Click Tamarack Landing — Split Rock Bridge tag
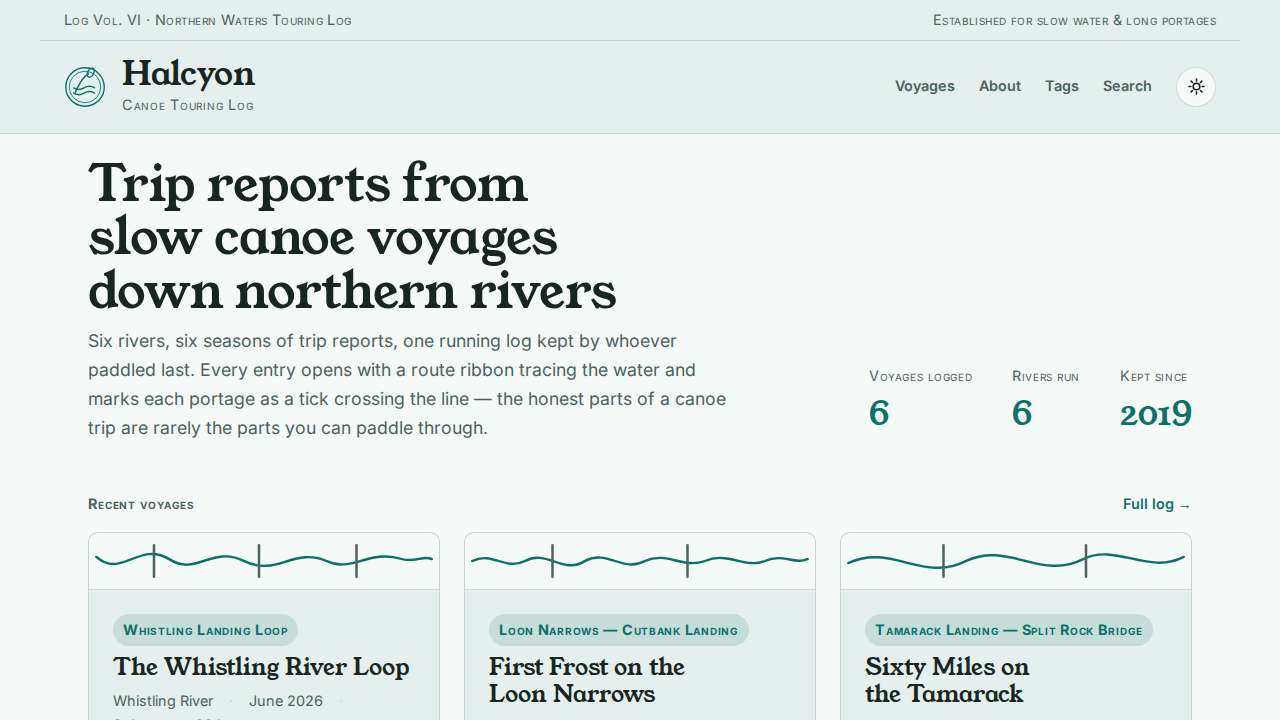This screenshot has height=720, width=1280. click(1009, 630)
